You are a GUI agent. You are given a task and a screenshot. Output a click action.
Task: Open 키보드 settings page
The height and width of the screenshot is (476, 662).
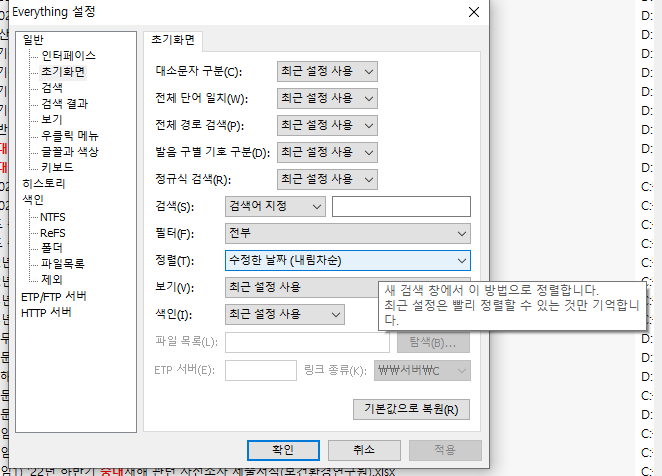coord(57,167)
